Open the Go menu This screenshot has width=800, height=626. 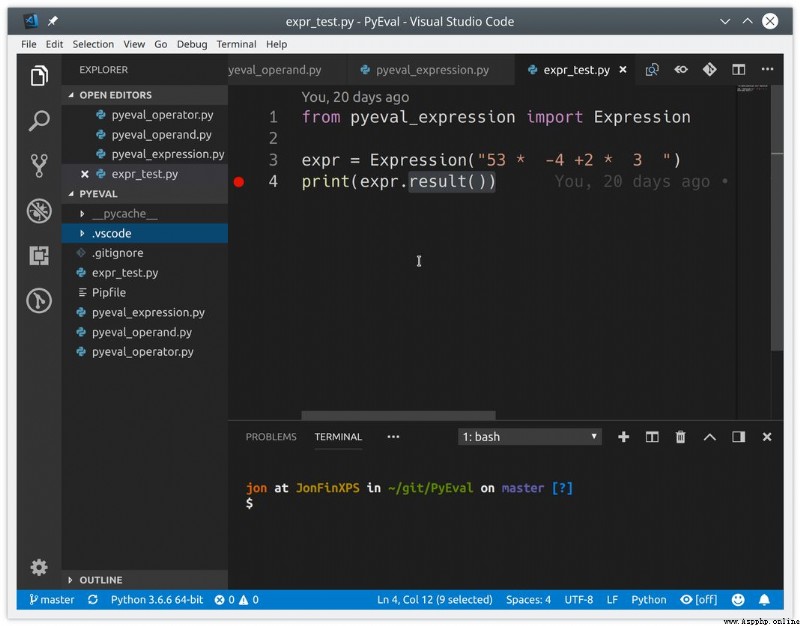tap(161, 44)
